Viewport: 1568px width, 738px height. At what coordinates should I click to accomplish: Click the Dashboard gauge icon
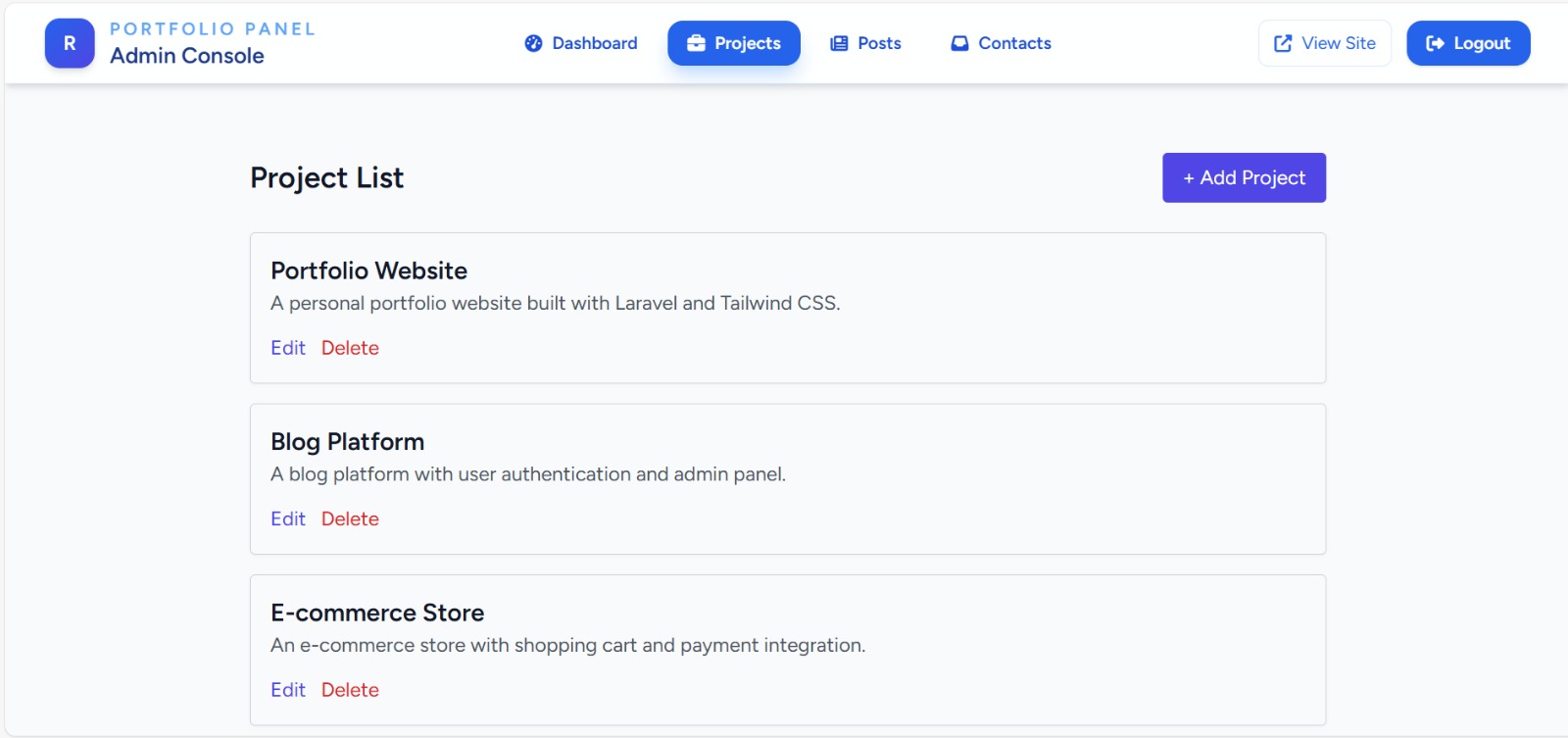click(x=533, y=43)
